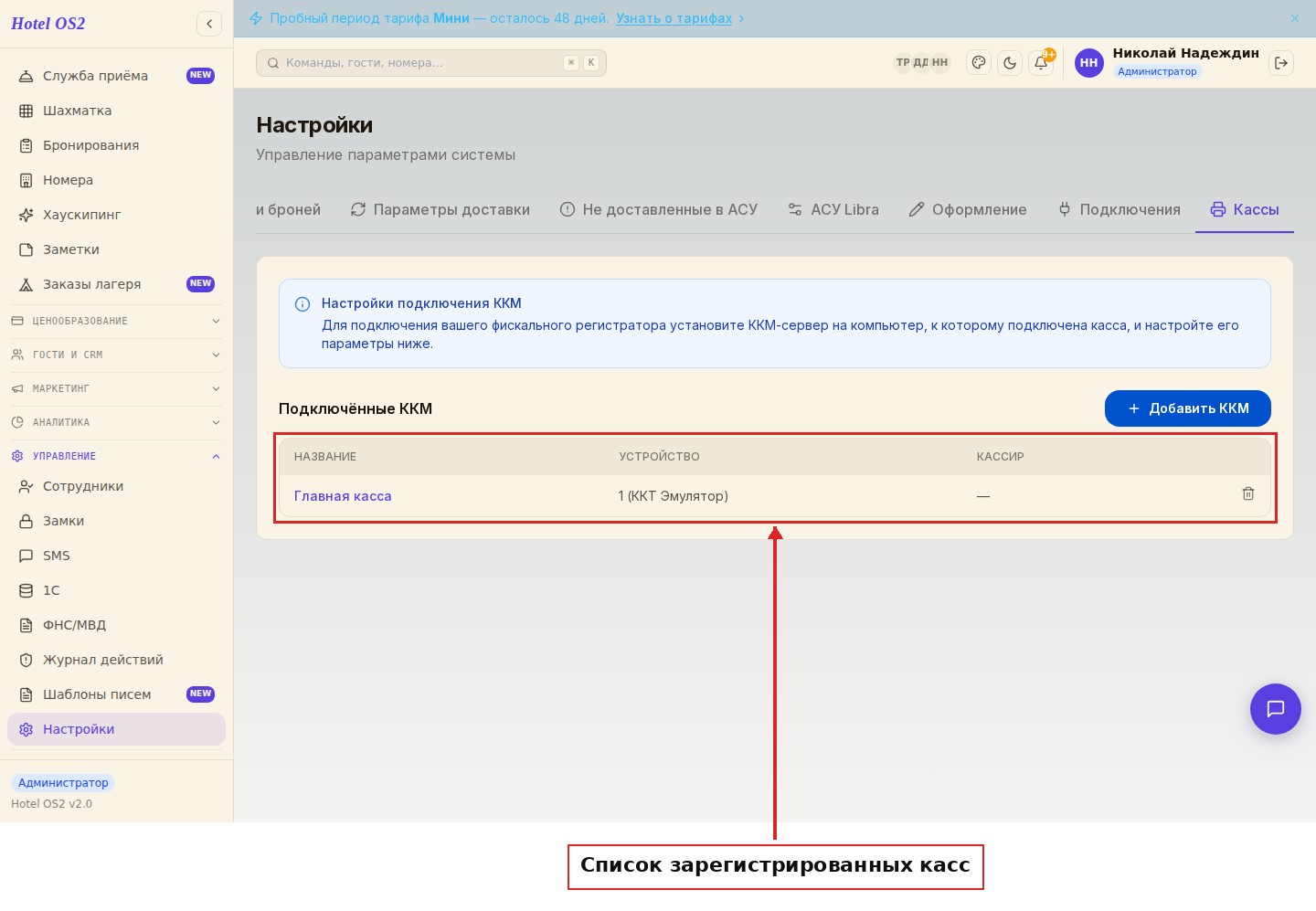Open Шахматка in the sidebar
The image size is (1316, 911).
pyautogui.click(x=116, y=111)
